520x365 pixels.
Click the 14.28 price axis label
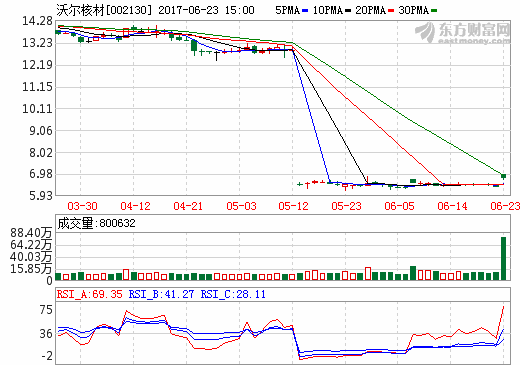37,21
